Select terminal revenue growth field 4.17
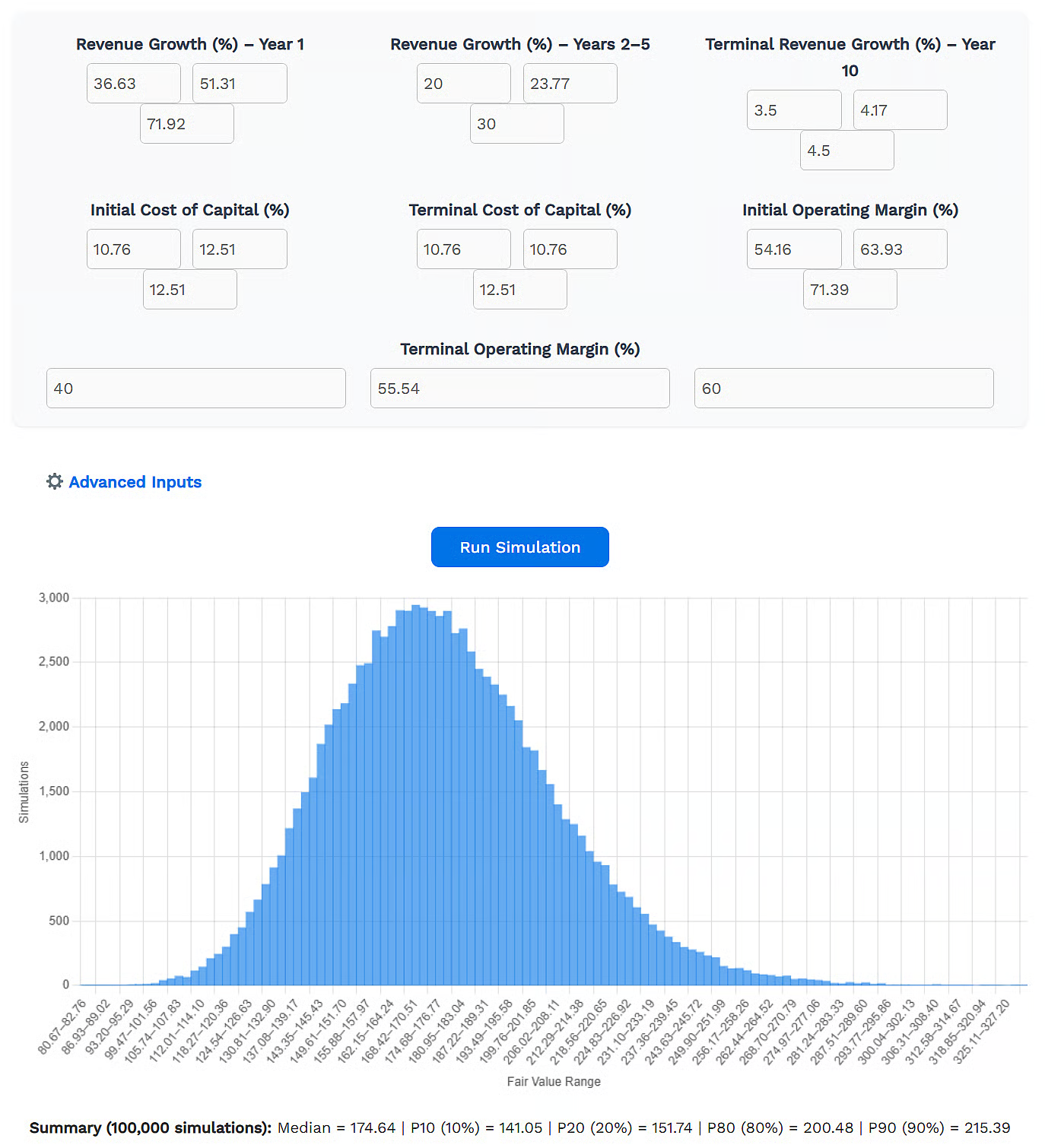The height and width of the screenshot is (1148, 1045). [x=900, y=110]
